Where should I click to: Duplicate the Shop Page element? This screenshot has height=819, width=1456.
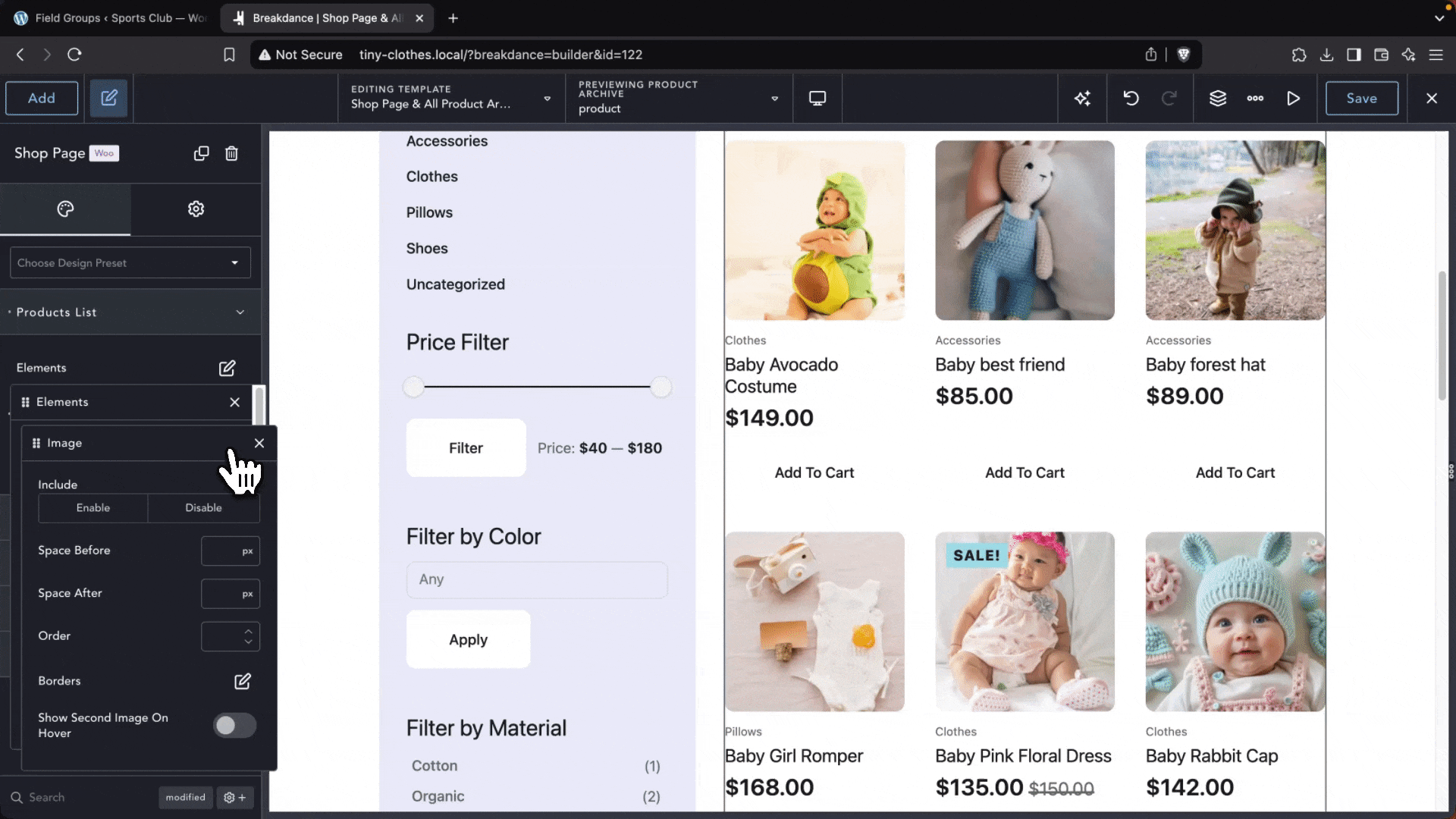coord(201,153)
